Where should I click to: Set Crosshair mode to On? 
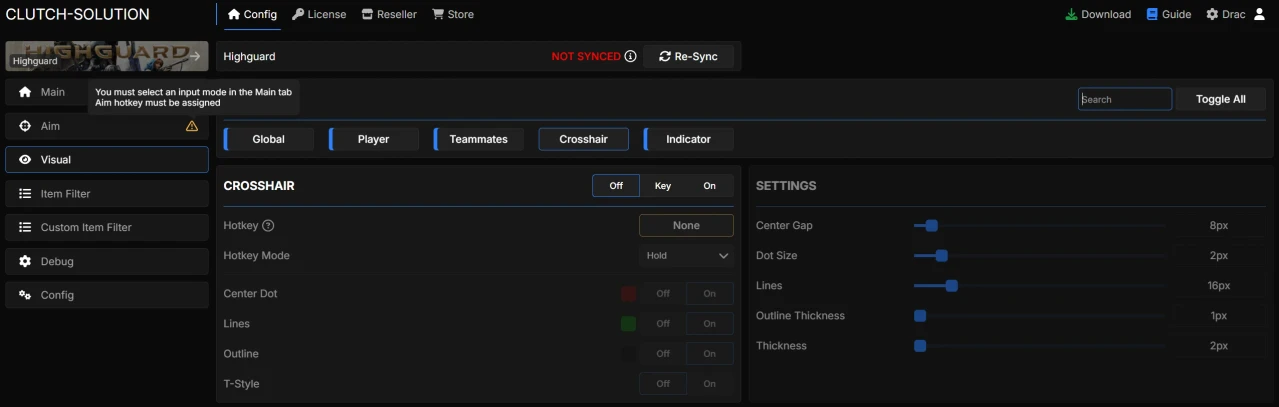709,186
